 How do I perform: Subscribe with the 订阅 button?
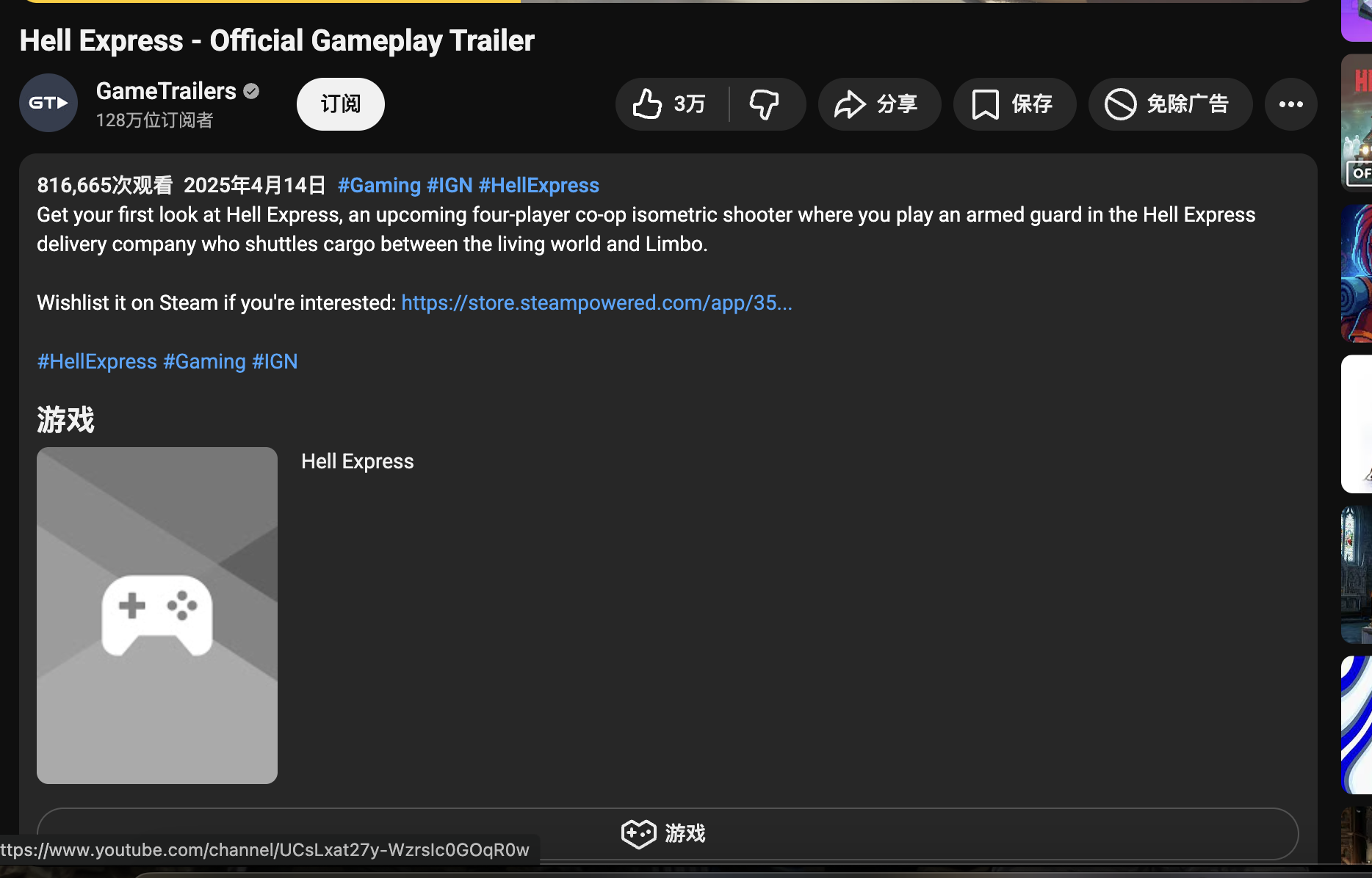(x=340, y=104)
